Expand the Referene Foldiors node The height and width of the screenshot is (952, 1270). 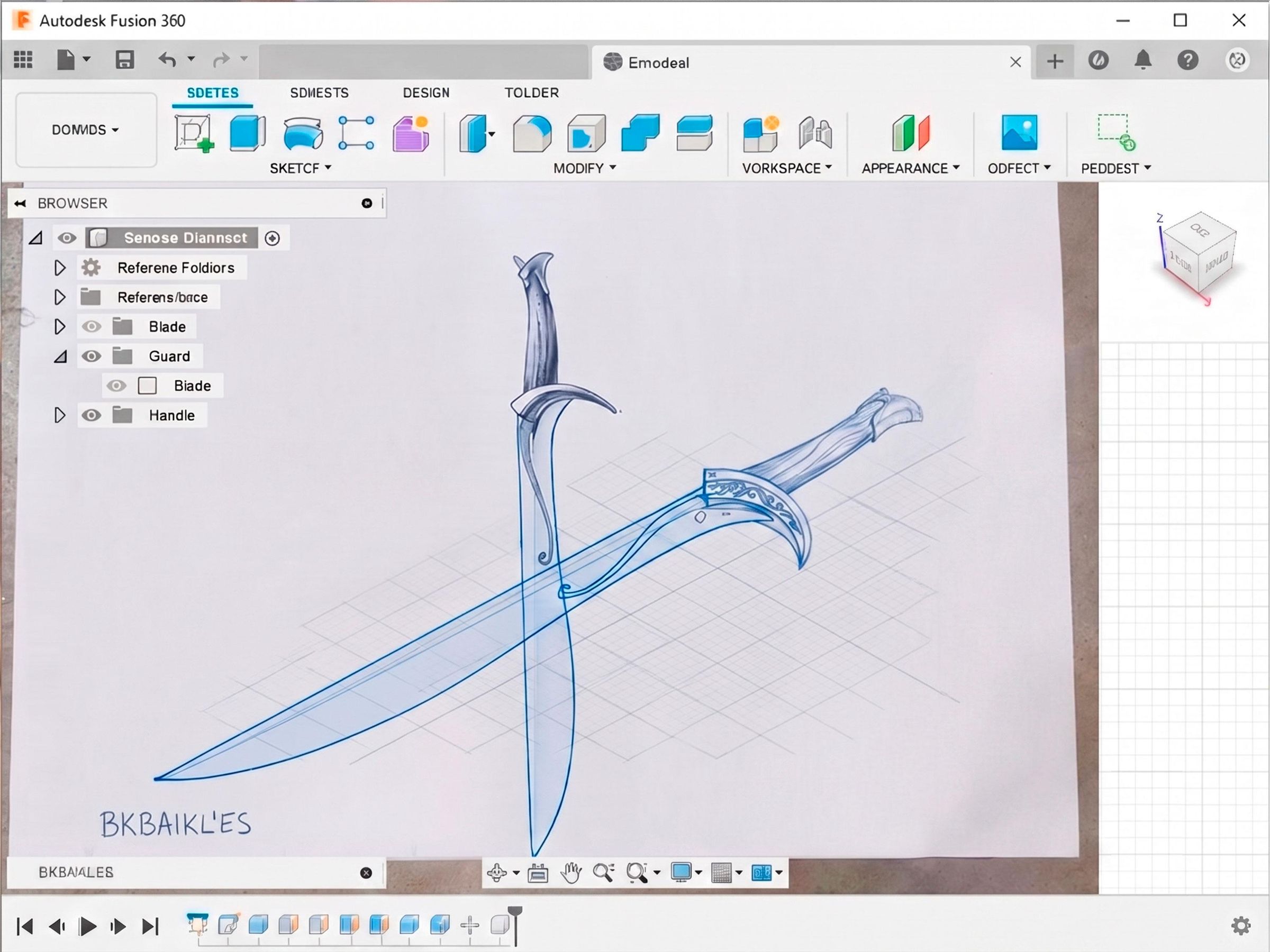point(60,268)
